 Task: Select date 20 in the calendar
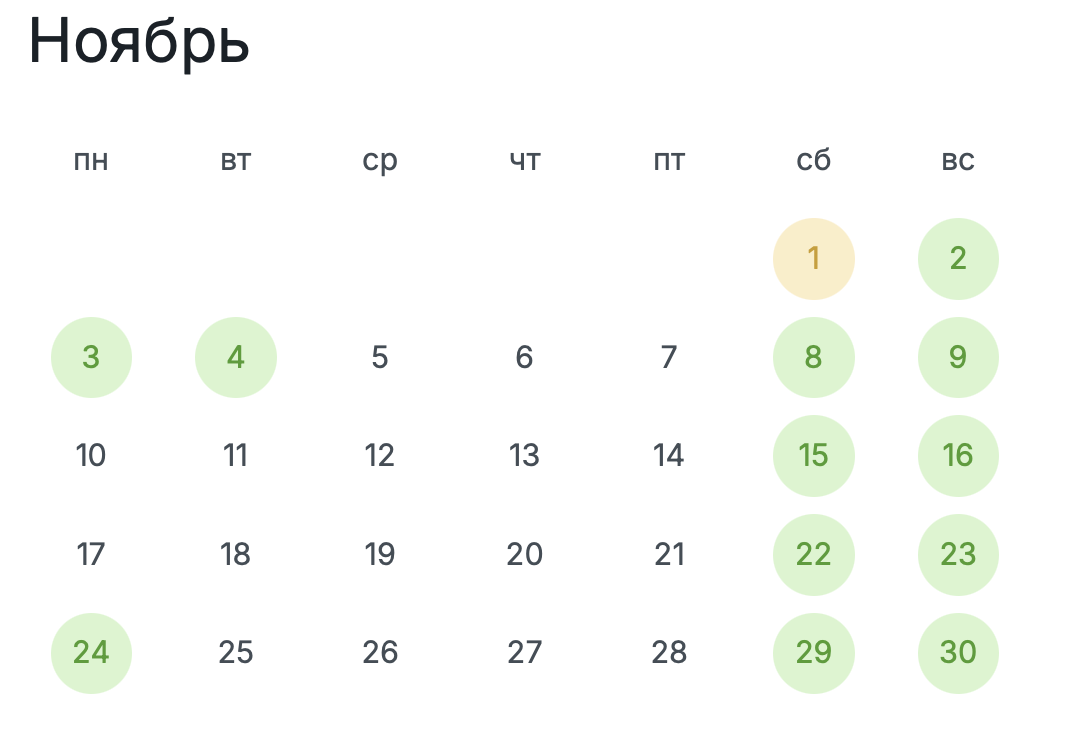point(524,554)
